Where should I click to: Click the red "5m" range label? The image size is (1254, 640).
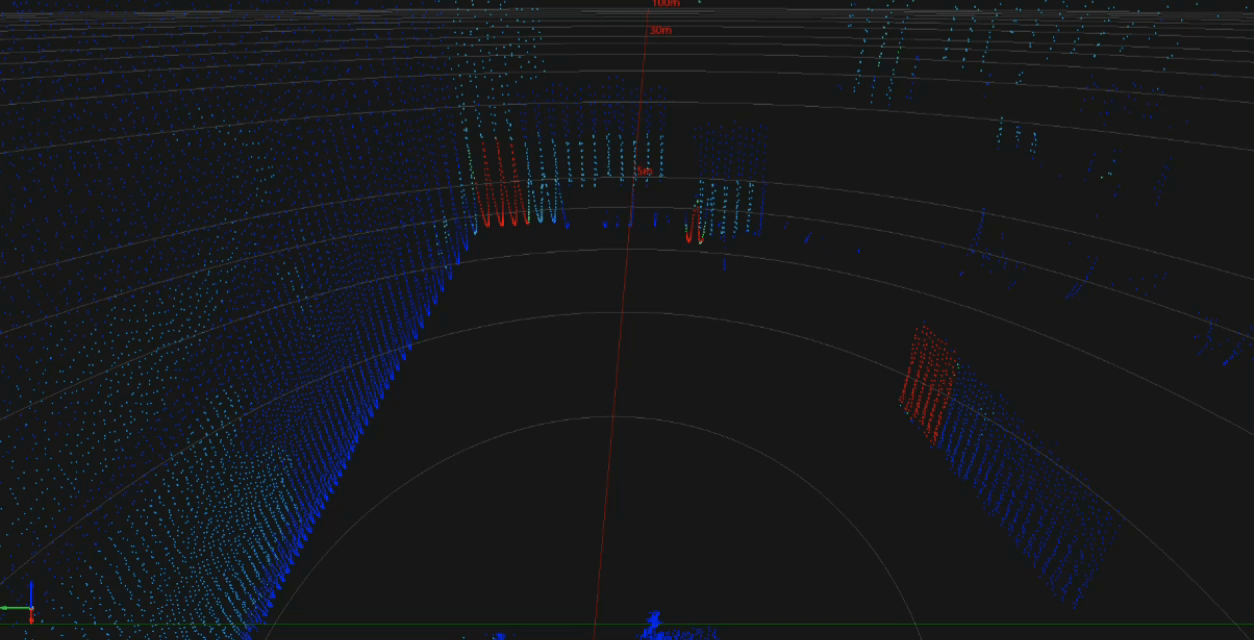tap(644, 172)
